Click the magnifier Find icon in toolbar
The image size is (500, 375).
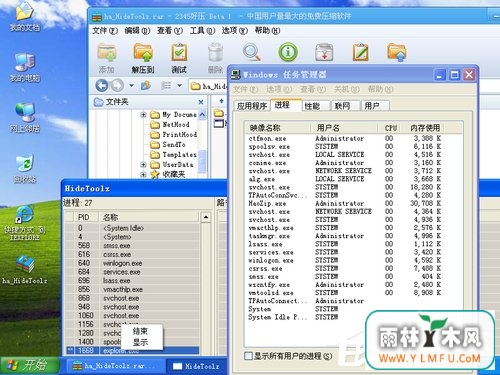pyautogui.click(x=252, y=52)
